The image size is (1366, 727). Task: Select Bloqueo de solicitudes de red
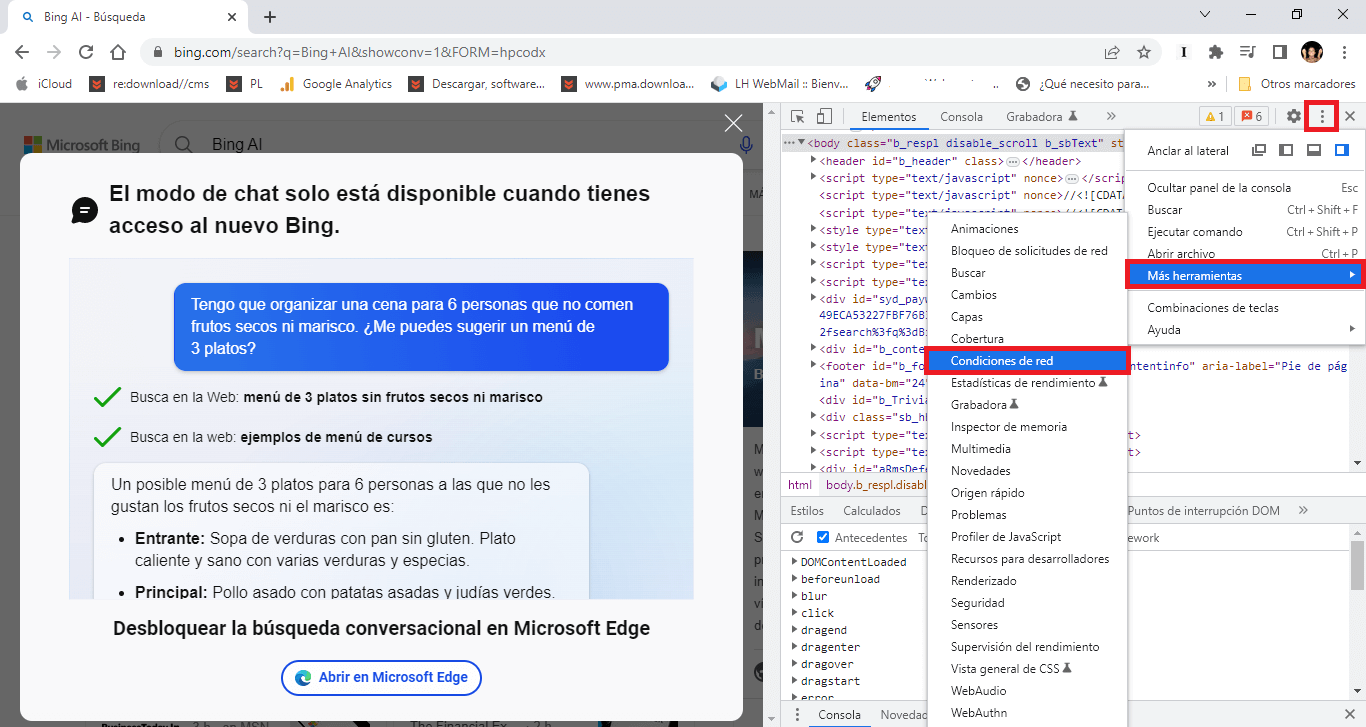1026,251
